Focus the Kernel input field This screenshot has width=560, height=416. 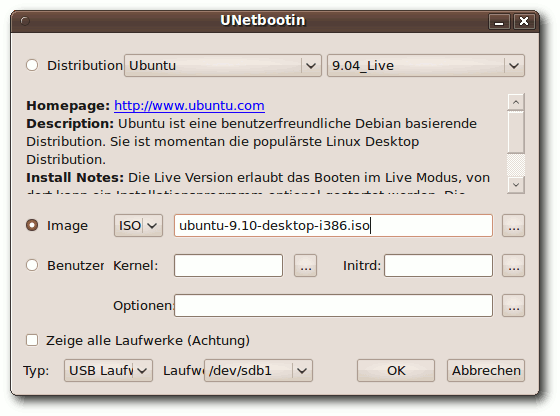[229, 265]
